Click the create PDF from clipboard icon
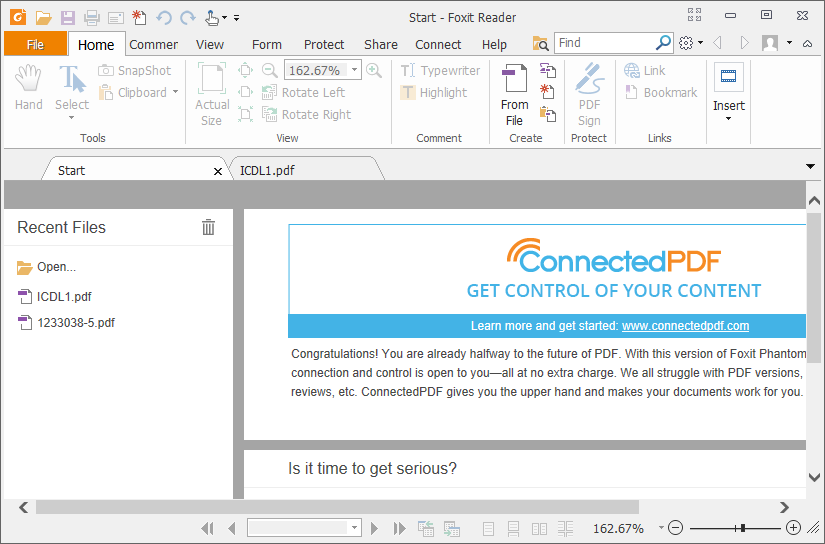The height and width of the screenshot is (544, 825). click(x=548, y=114)
